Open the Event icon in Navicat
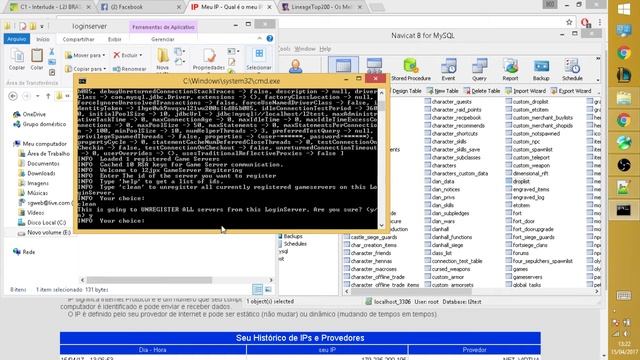 (448, 69)
